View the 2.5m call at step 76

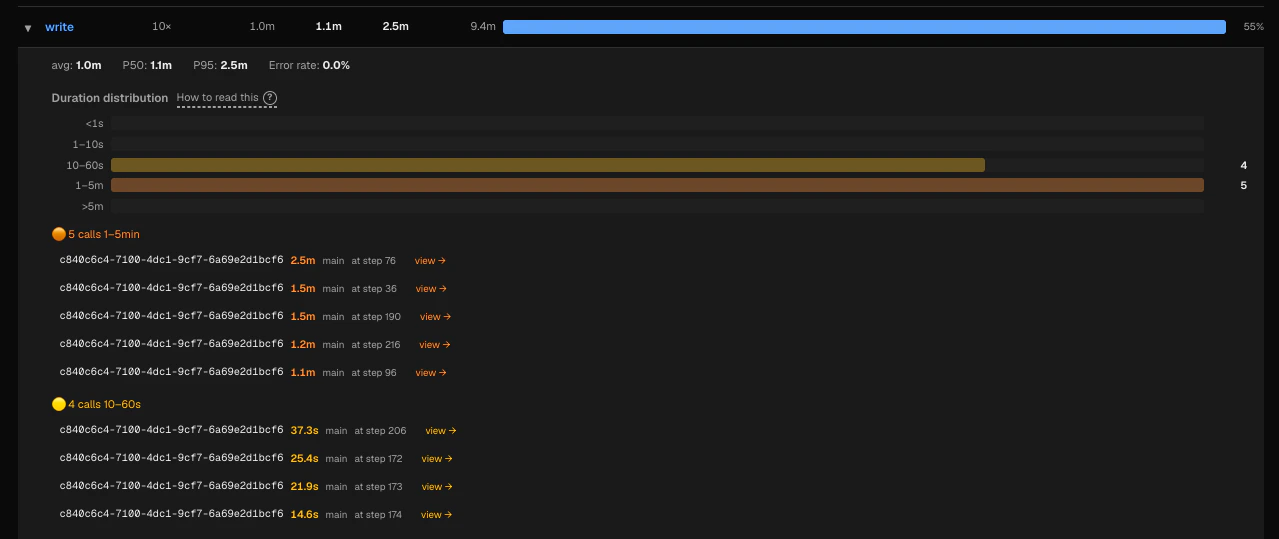tap(430, 261)
